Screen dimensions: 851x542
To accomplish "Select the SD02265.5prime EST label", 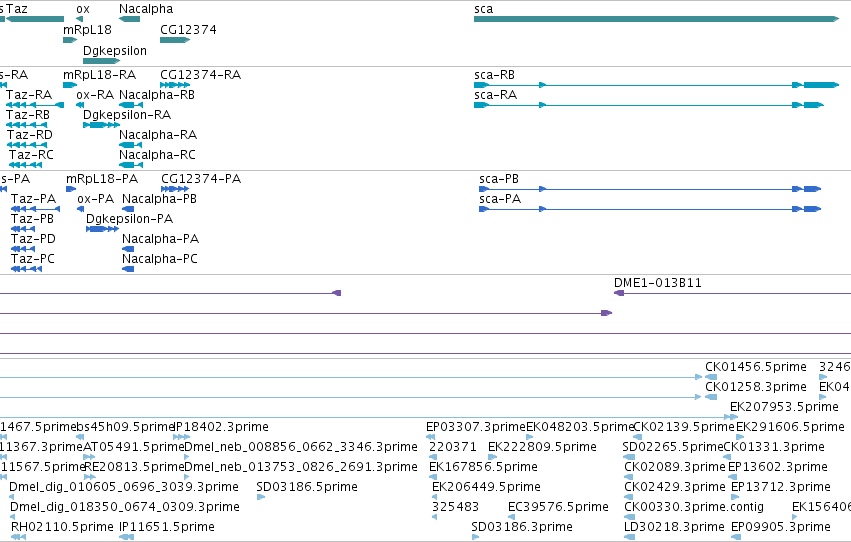I will coord(673,447).
